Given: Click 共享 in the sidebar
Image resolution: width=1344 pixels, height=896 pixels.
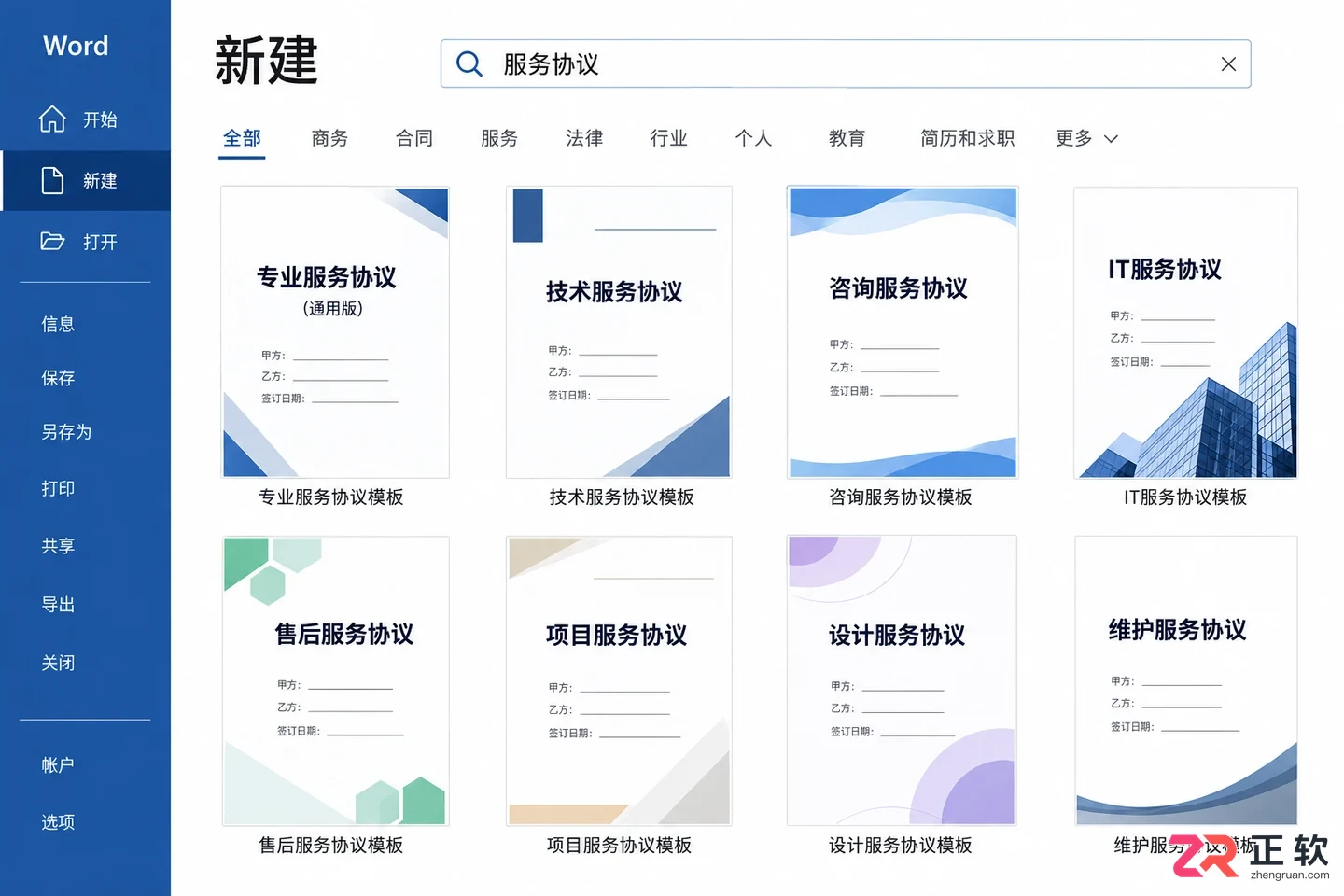Looking at the screenshot, I should 58,546.
